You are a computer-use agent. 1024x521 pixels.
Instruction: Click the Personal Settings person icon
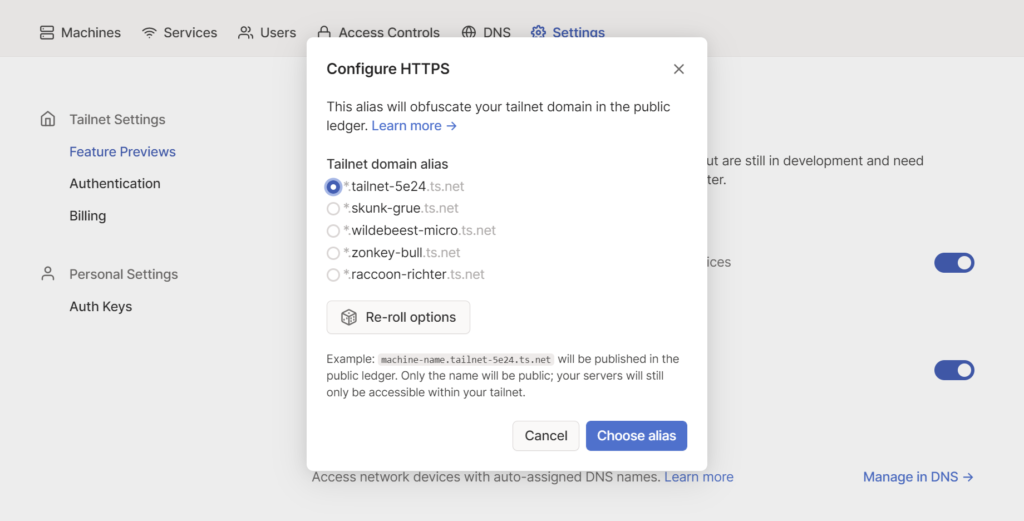pos(48,274)
